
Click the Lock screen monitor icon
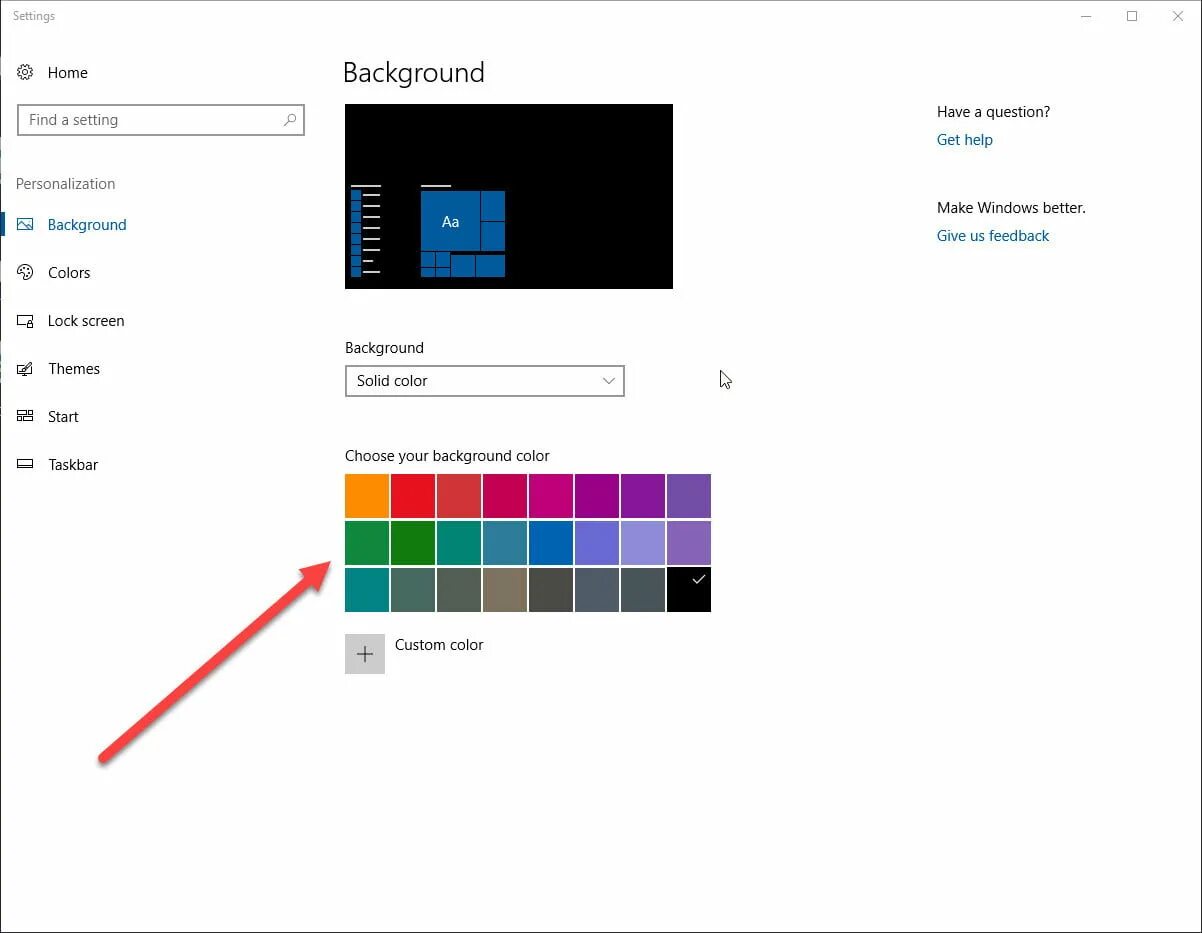(26, 321)
